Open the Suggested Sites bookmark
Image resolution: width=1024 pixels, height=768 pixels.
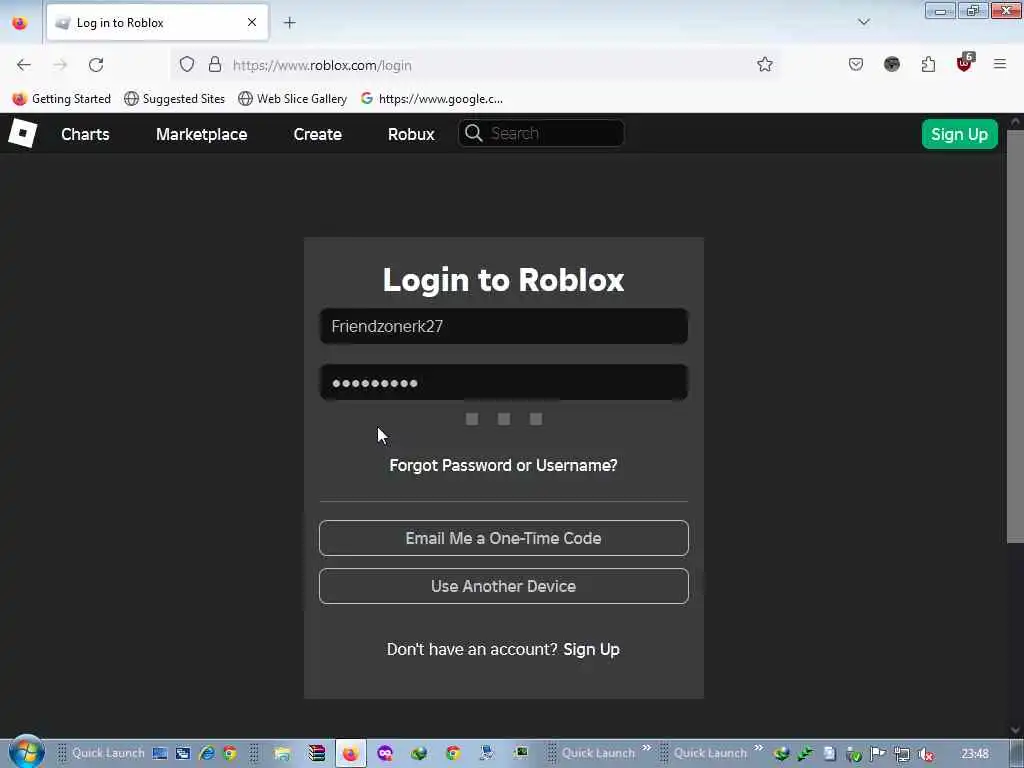coord(174,99)
